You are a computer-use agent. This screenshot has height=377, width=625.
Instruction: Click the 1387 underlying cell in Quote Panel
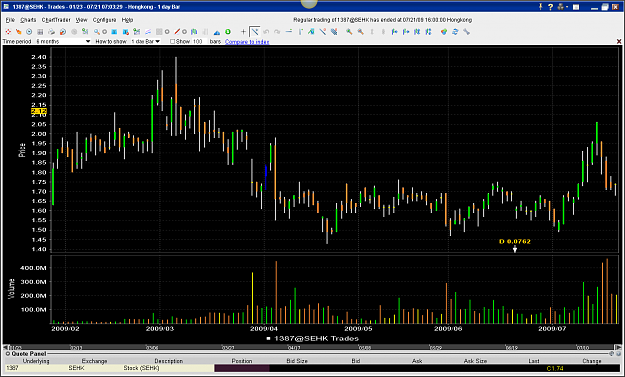(36, 368)
